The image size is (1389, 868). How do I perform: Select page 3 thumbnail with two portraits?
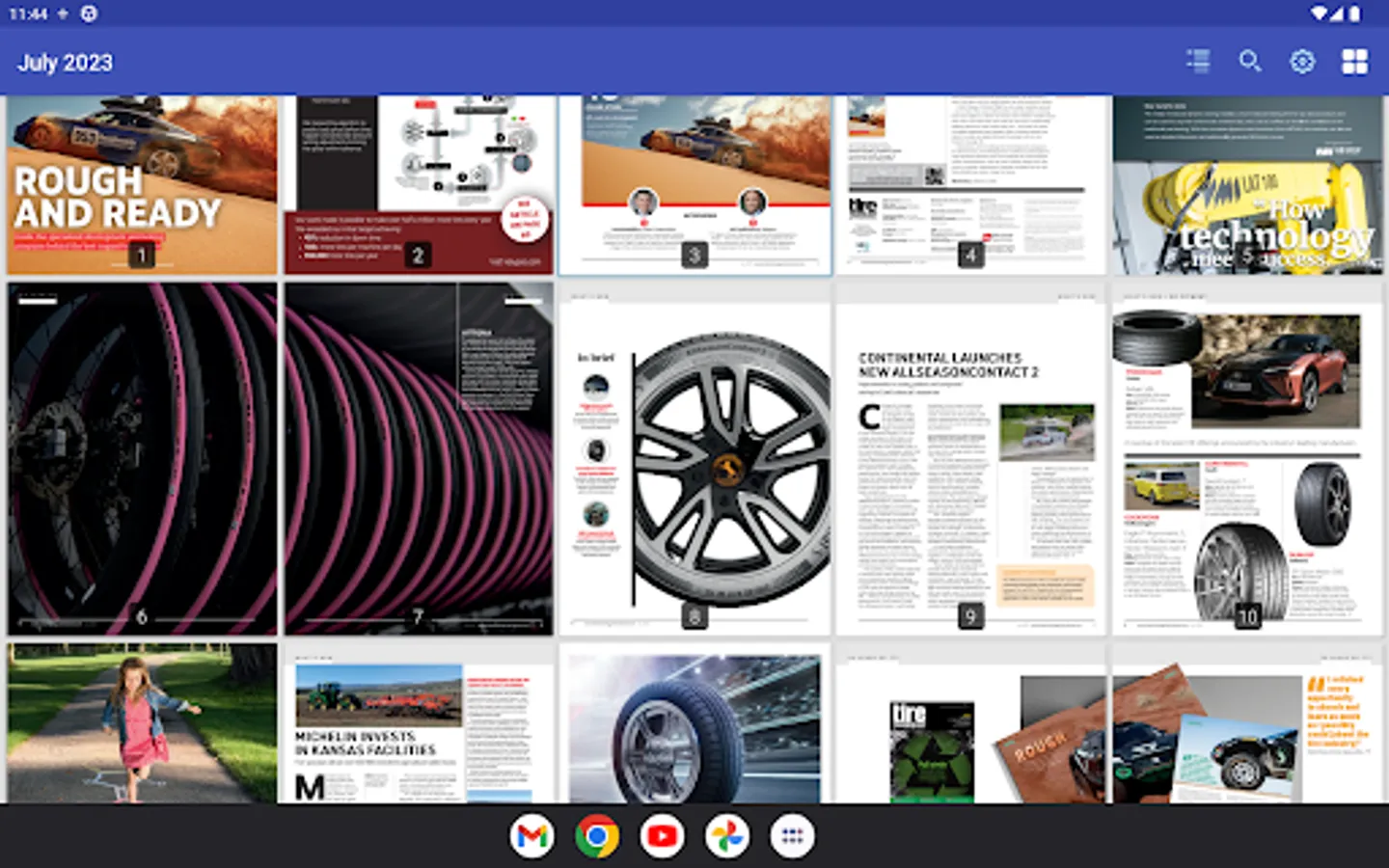(694, 184)
